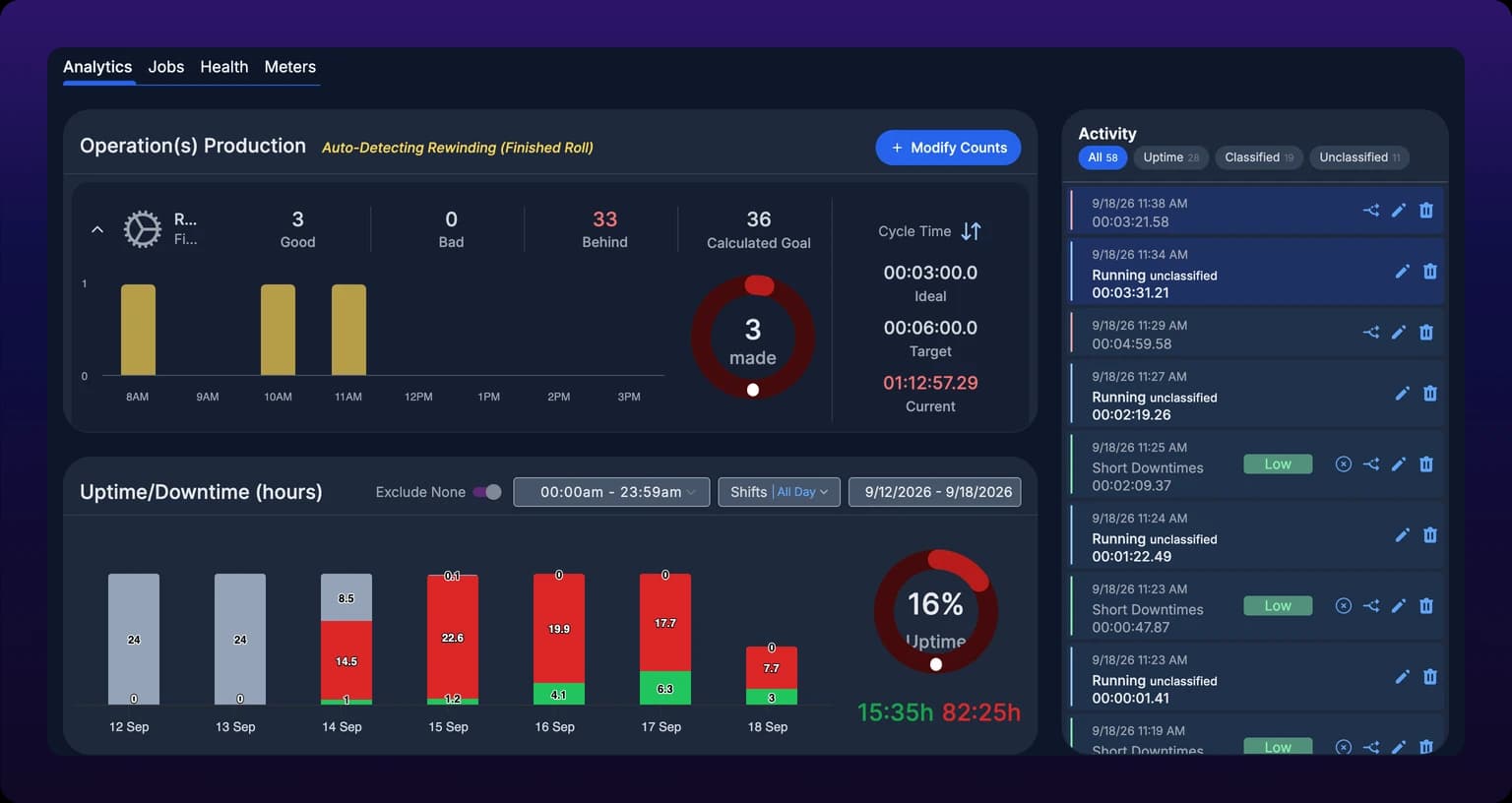
Task: Edit the 11:27 AM Running unclassified entry
Action: [1402, 394]
